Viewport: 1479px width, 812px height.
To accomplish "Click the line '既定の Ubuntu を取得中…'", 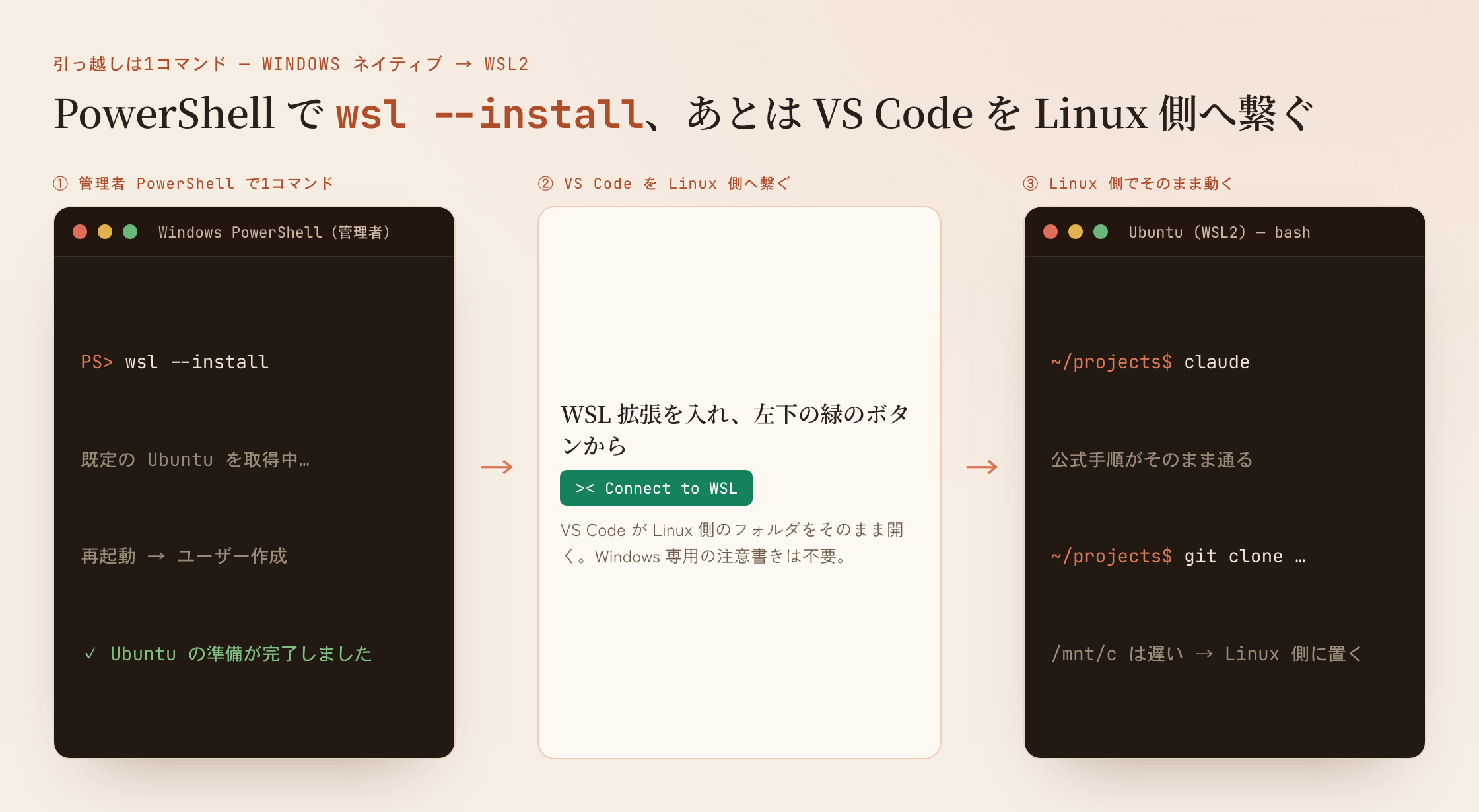I will [195, 459].
